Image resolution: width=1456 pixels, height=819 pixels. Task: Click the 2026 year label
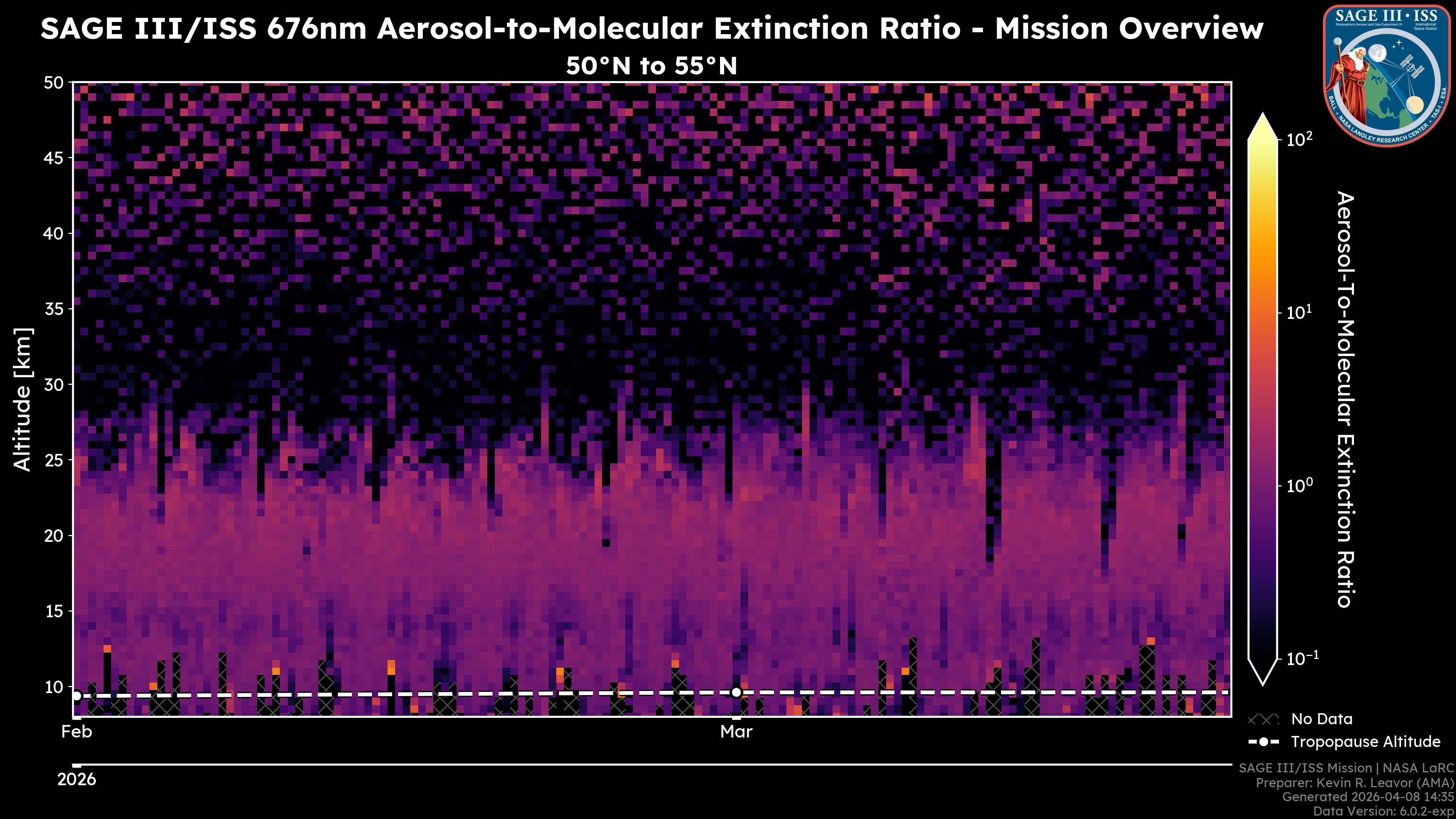coord(77,780)
